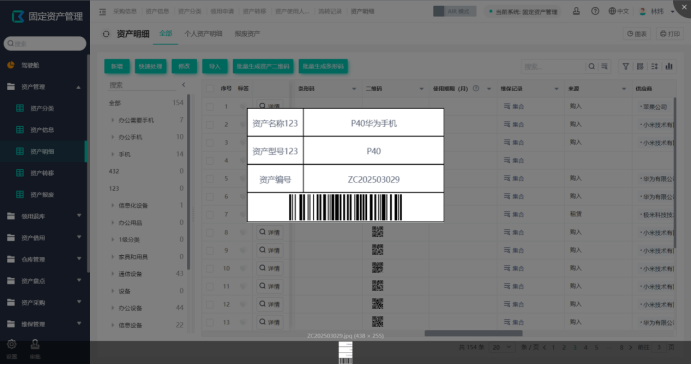
Task: Open the advanced search icon next to magnifier
Action: coord(604,67)
